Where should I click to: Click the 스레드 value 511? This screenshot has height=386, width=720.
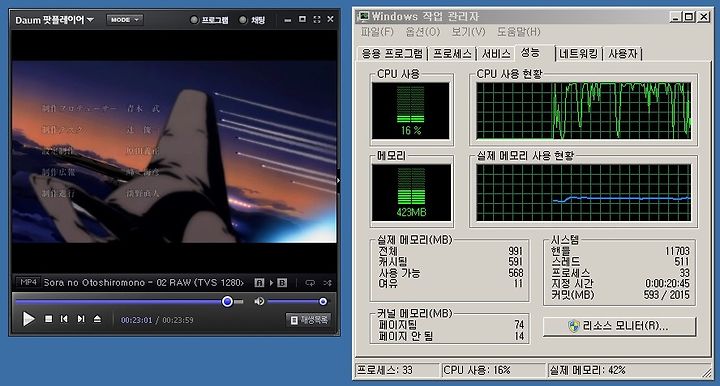[x=682, y=262]
